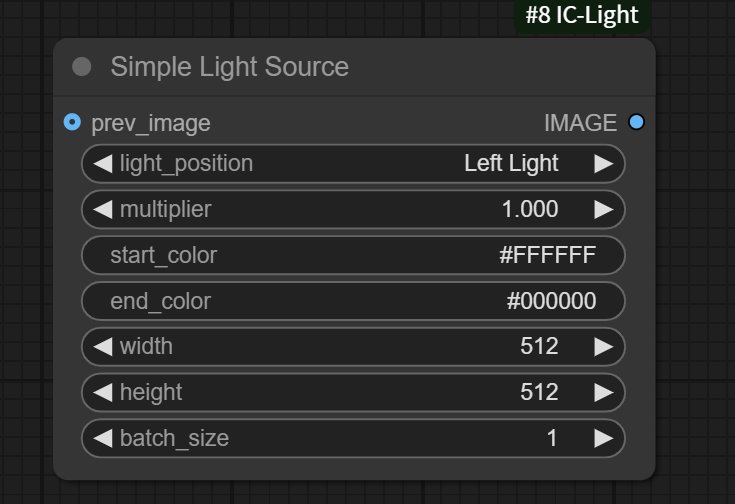The image size is (735, 504).
Task: Decrease multiplier with left arrow
Action: 102,209
